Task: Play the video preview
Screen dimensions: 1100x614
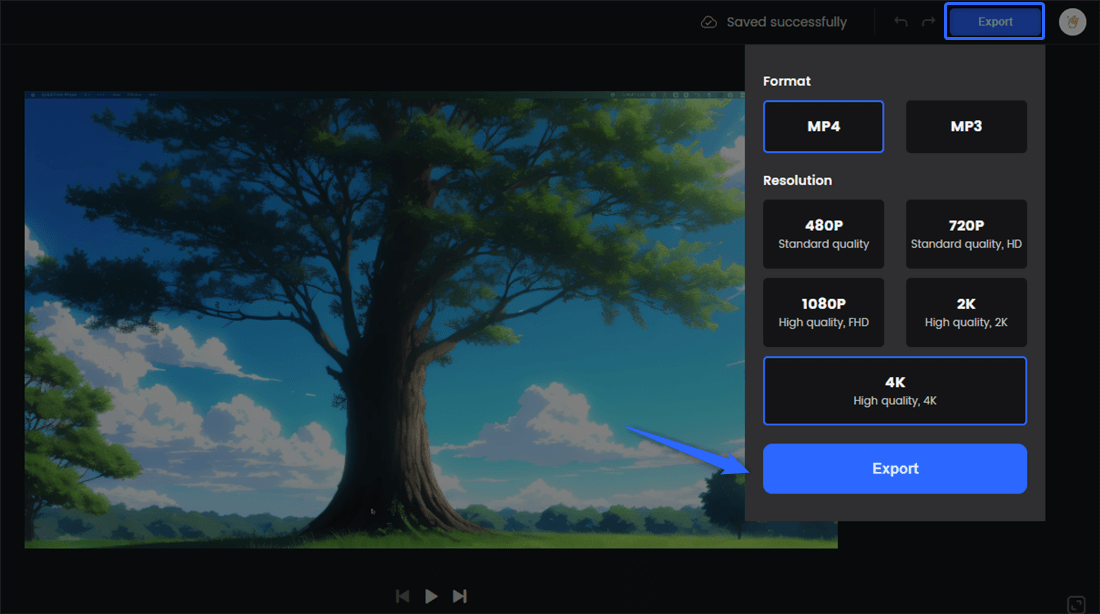Action: pyautogui.click(x=431, y=596)
